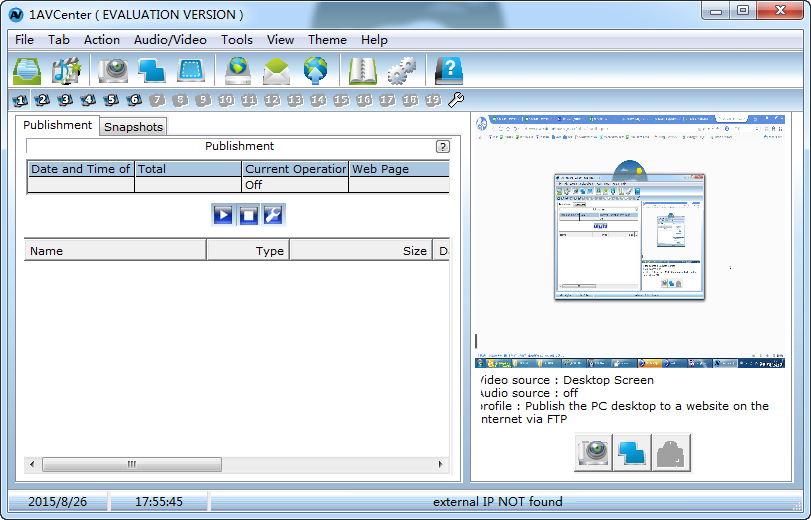Switch to numbered tab 4
The height and width of the screenshot is (520, 811).
coord(88,100)
